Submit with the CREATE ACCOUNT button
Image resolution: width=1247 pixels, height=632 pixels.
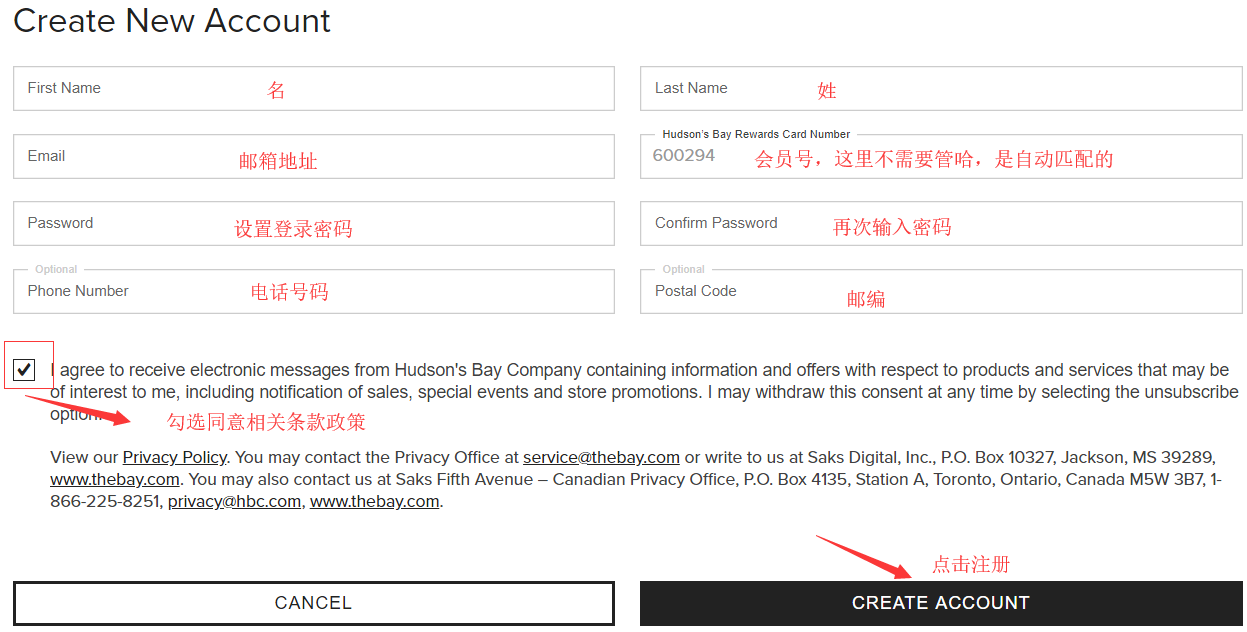click(x=940, y=603)
